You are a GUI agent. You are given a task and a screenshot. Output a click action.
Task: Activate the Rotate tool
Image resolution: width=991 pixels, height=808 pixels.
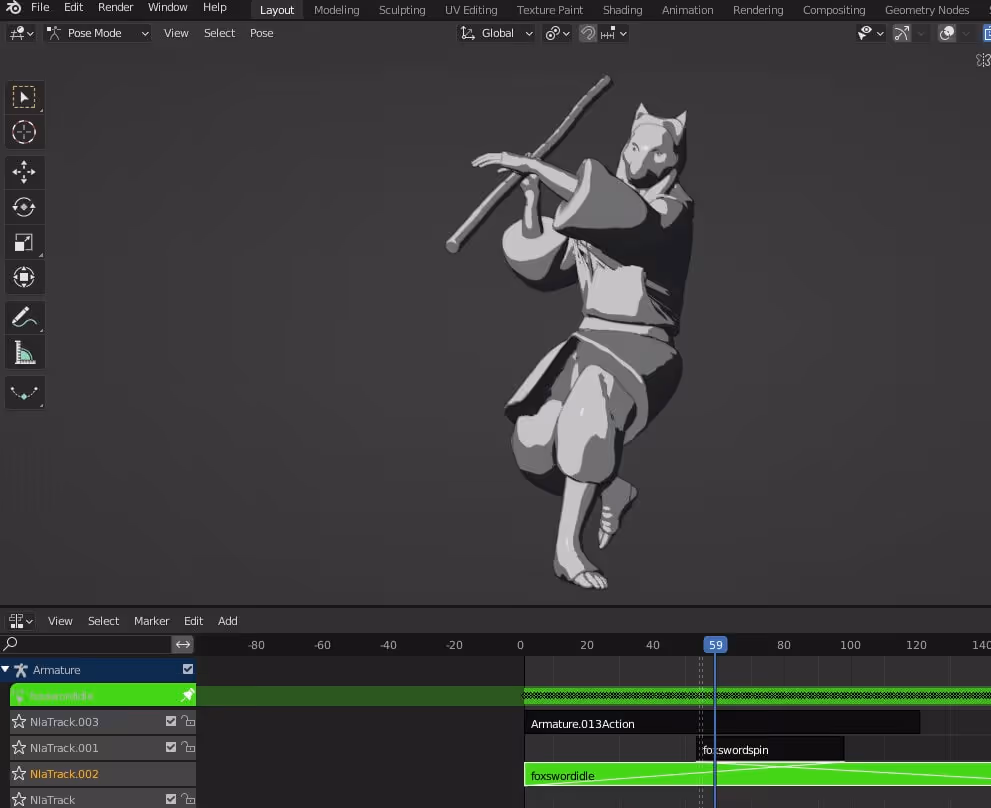24,207
